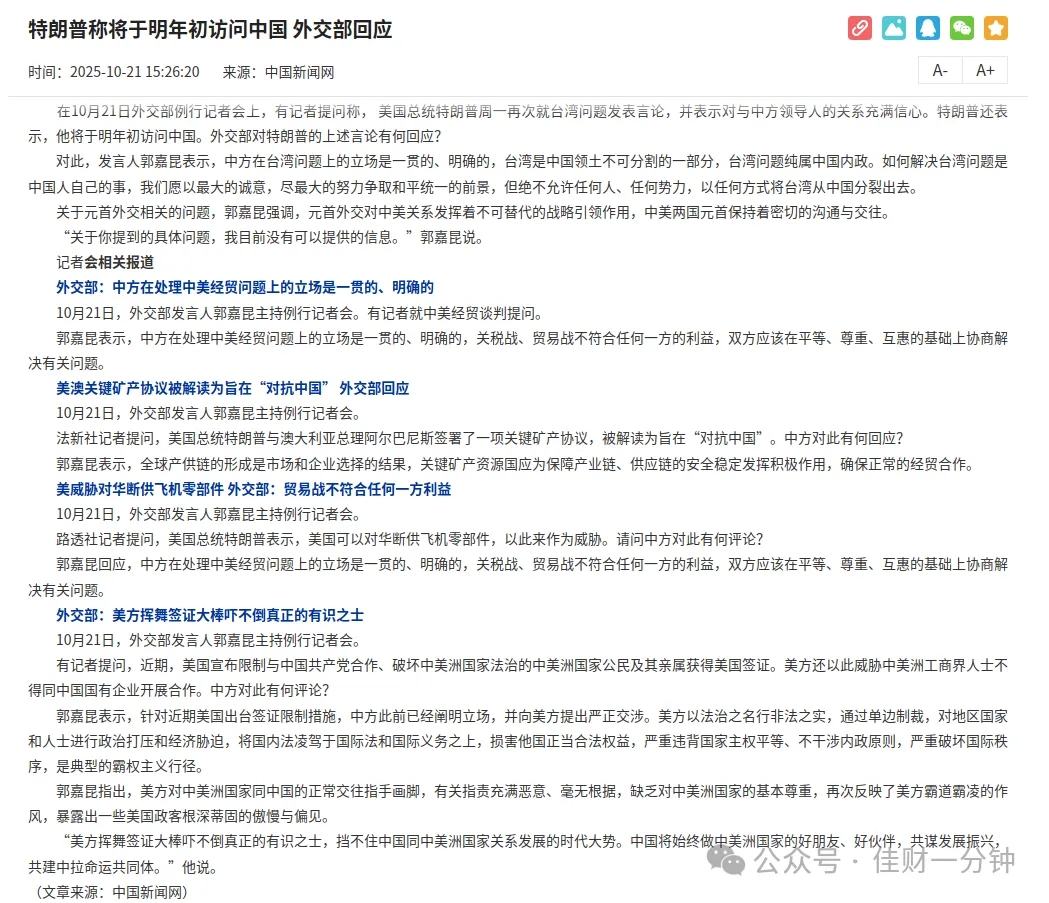Open link 外交部：中方在处理中美经贸问题上的立场是一贯的、明确的
1049x903 pixels.
tap(245, 288)
